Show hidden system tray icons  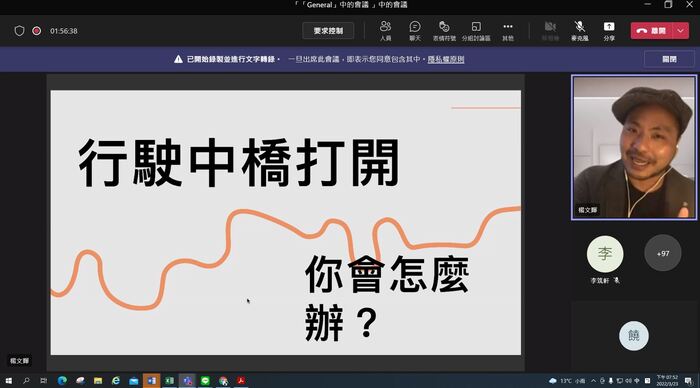click(593, 381)
